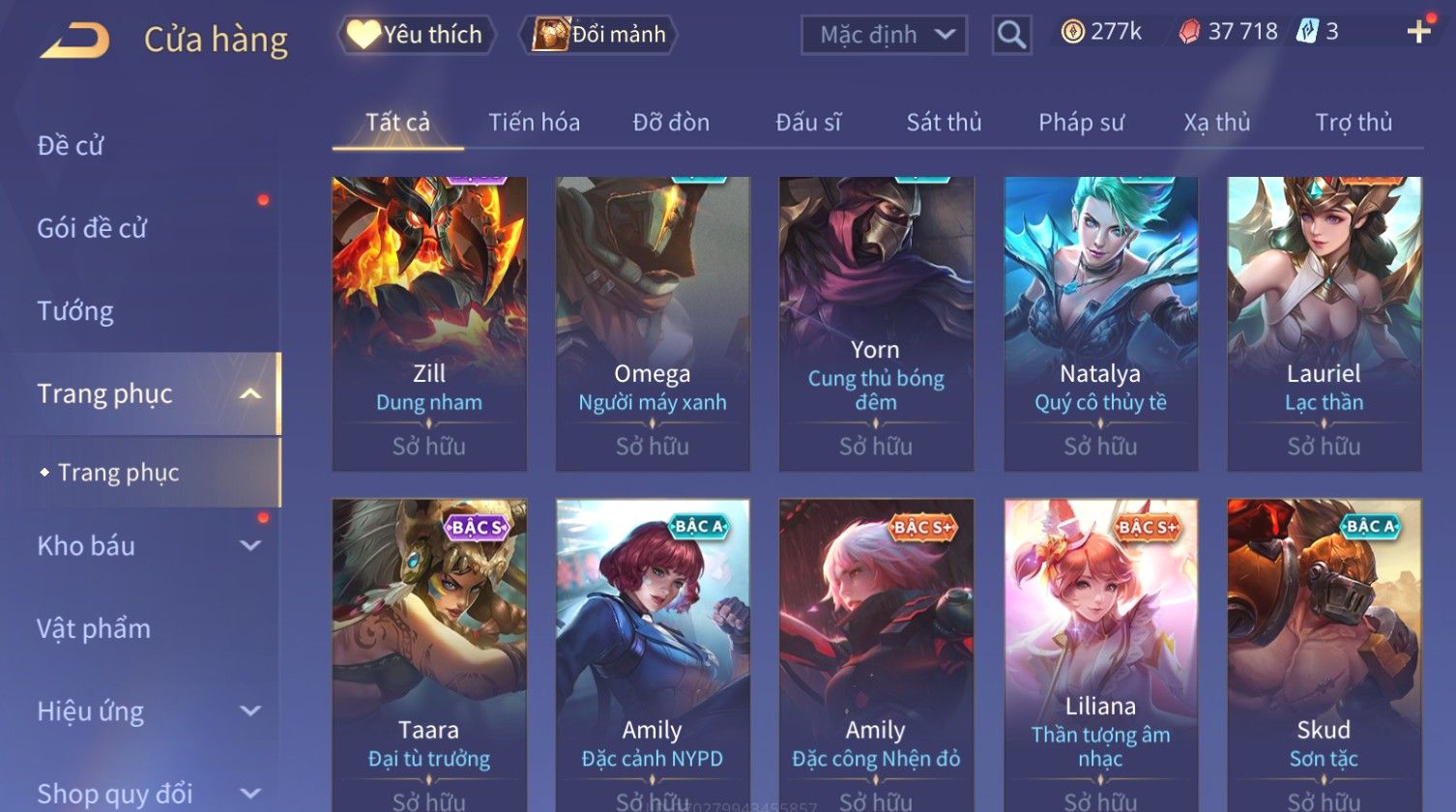Click the heart icon in Yêu thích

point(363,35)
